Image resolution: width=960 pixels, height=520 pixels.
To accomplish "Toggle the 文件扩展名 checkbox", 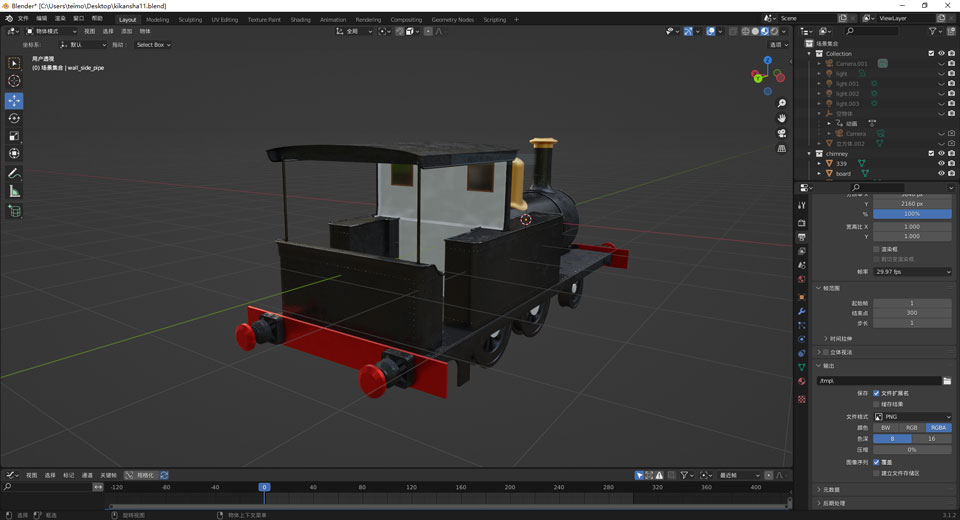I will pos(877,393).
